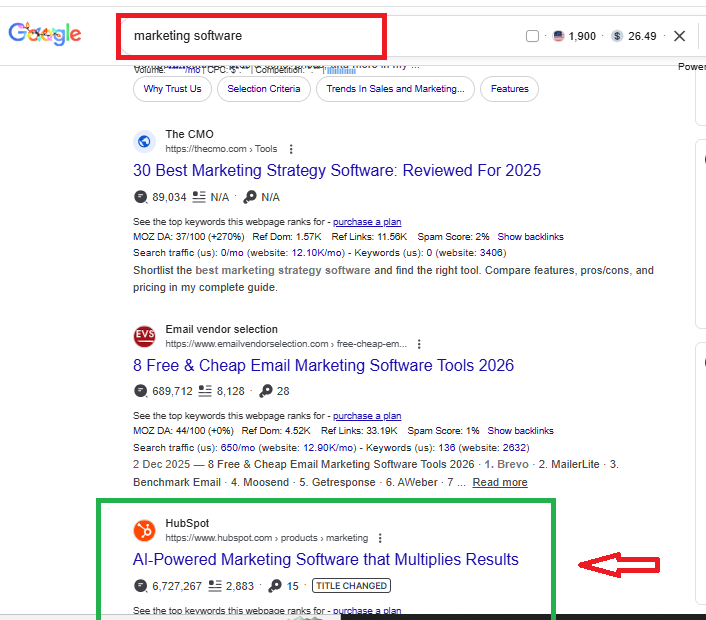Open the Selection Criteria chip
Screen dimensions: 706x620
pos(264,89)
